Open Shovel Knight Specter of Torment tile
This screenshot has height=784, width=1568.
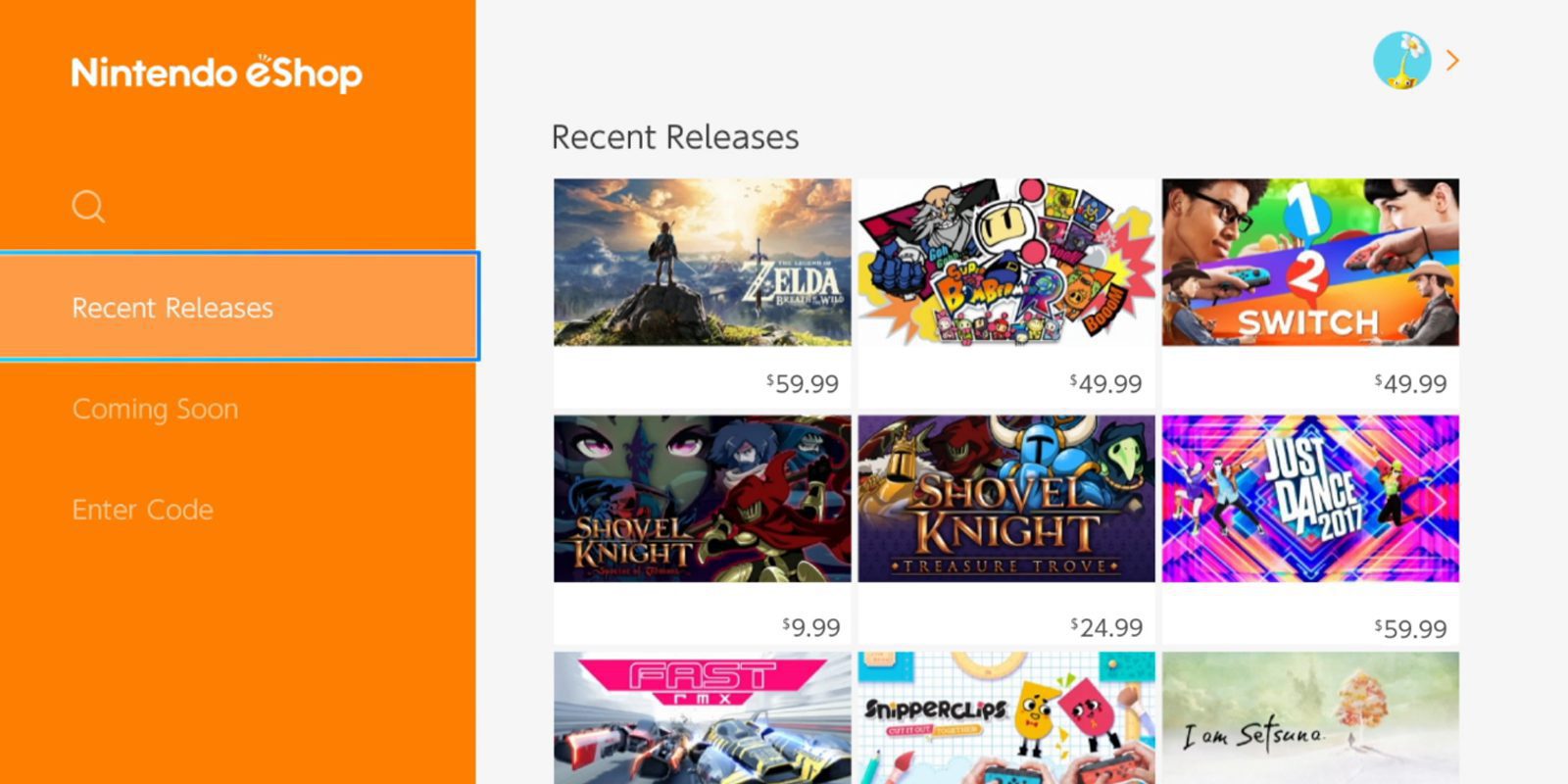pos(700,499)
